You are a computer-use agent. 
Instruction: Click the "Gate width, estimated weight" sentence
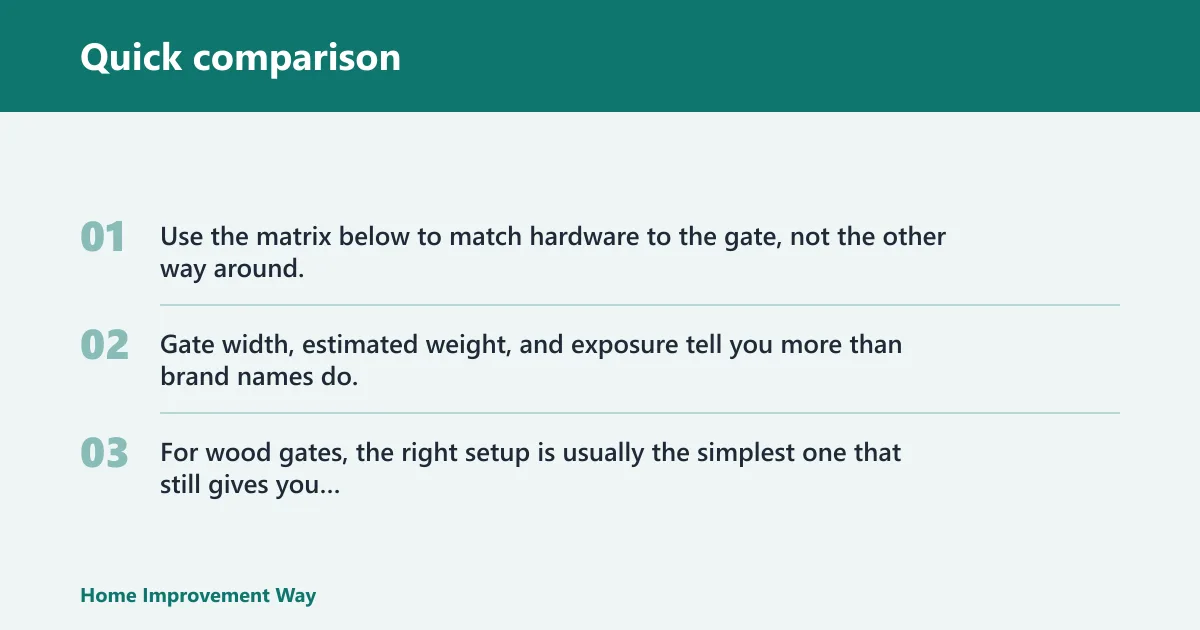tap(531, 361)
